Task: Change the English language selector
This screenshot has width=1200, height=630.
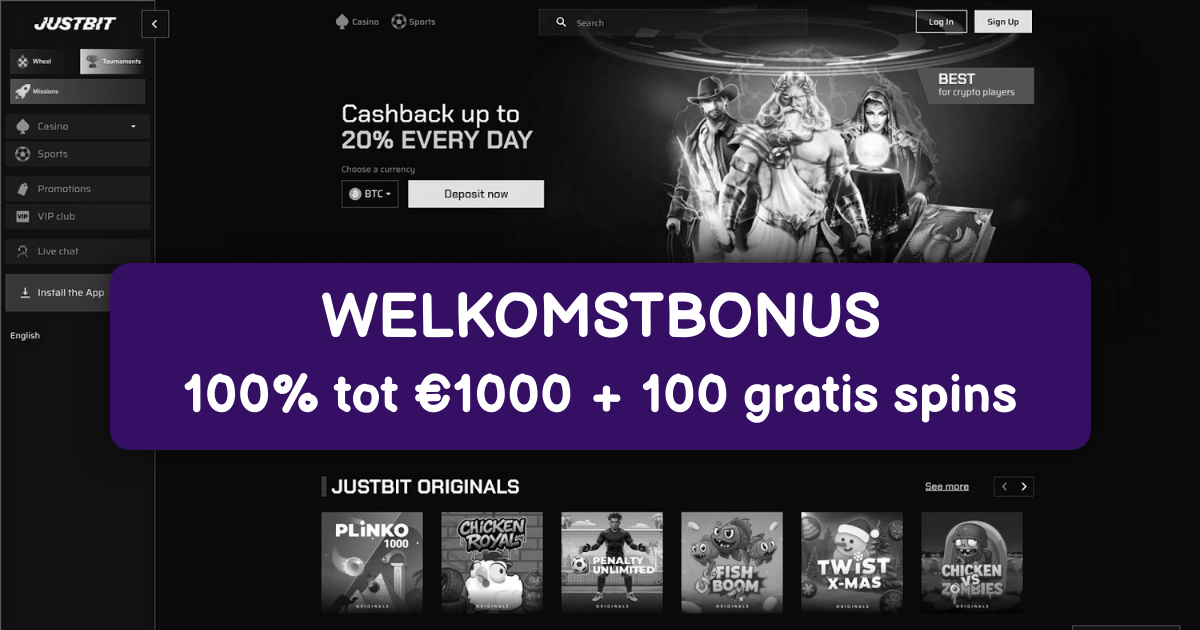Action: click(25, 336)
